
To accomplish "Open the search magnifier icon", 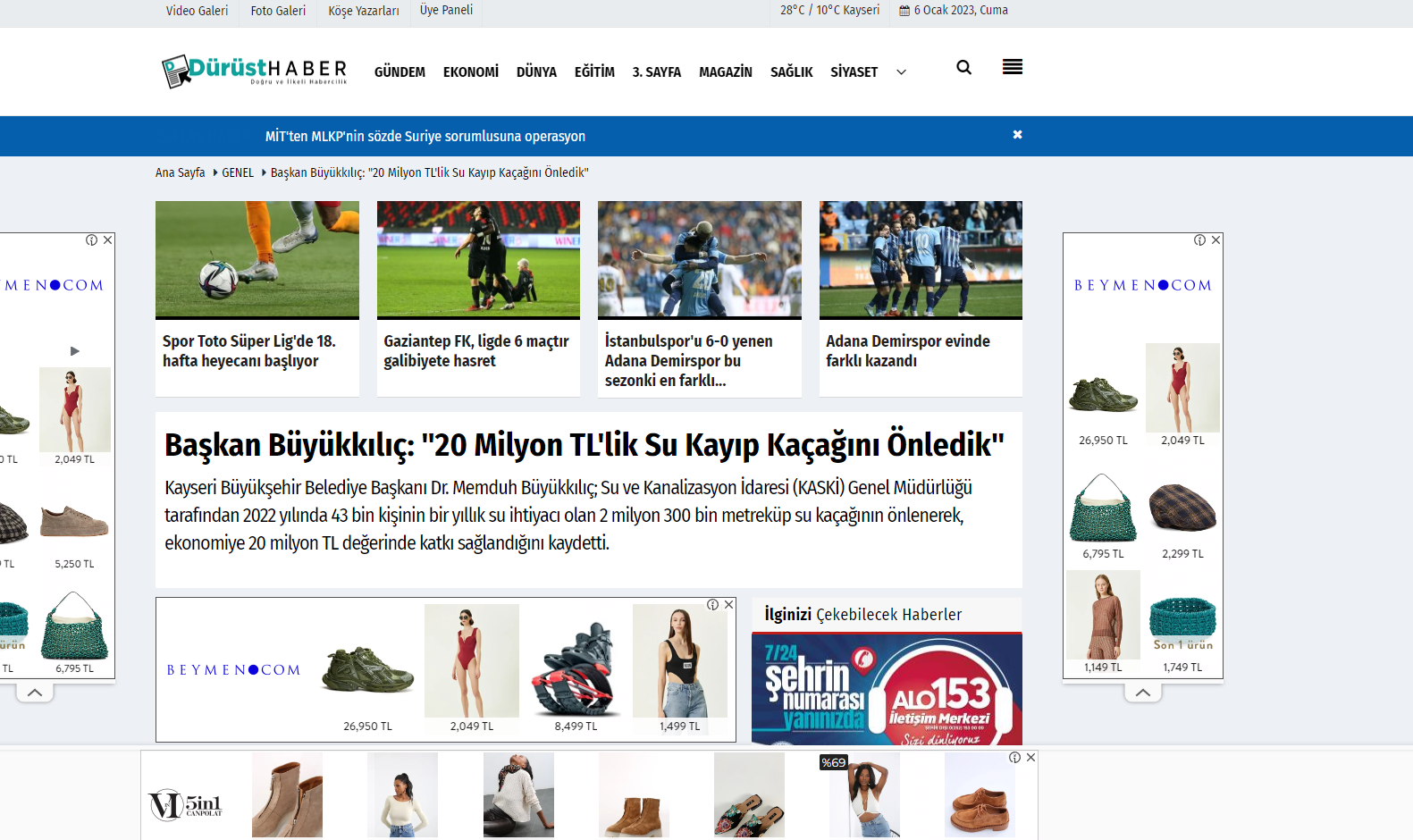I will click(x=963, y=67).
